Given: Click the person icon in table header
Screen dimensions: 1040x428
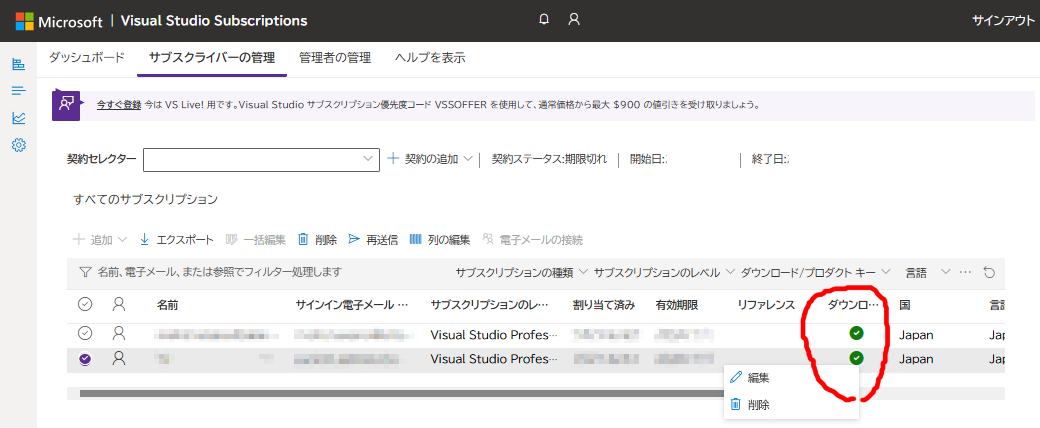Looking at the screenshot, I should click(x=119, y=305).
